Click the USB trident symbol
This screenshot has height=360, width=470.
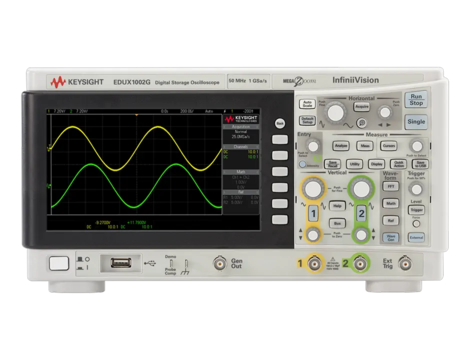click(150, 263)
